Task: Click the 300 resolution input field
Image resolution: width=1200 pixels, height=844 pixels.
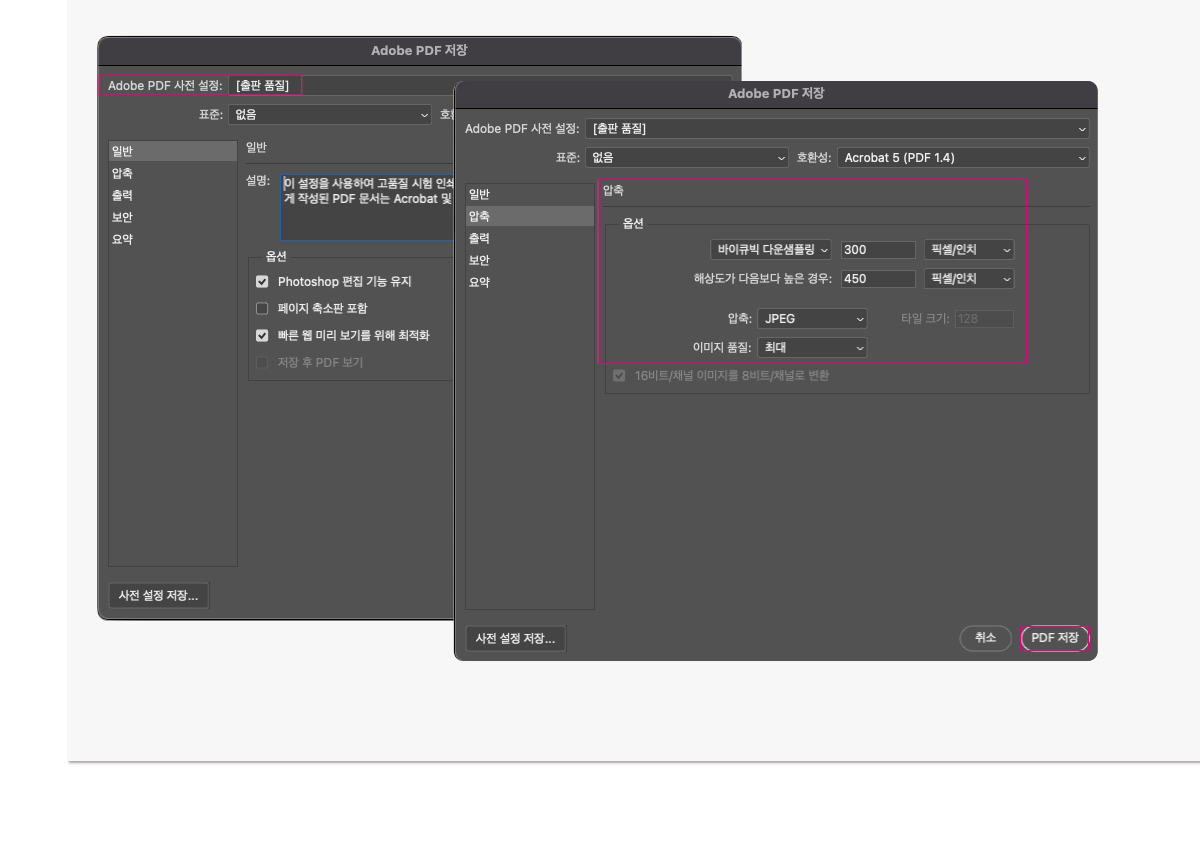Action: [878, 250]
